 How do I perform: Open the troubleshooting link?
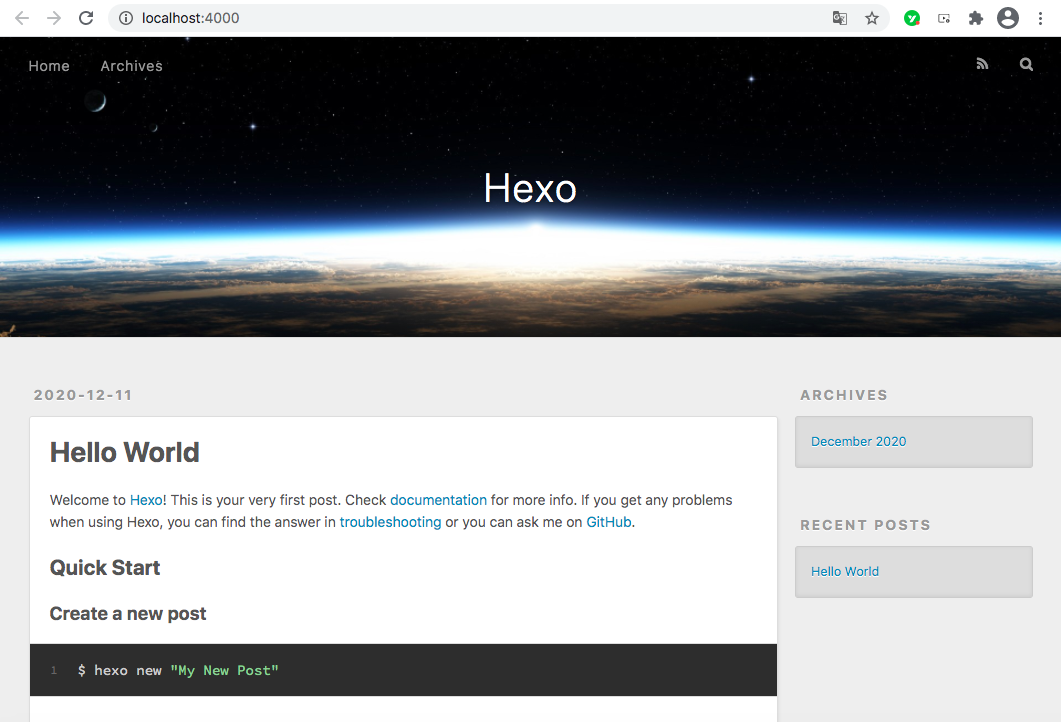tap(390, 522)
